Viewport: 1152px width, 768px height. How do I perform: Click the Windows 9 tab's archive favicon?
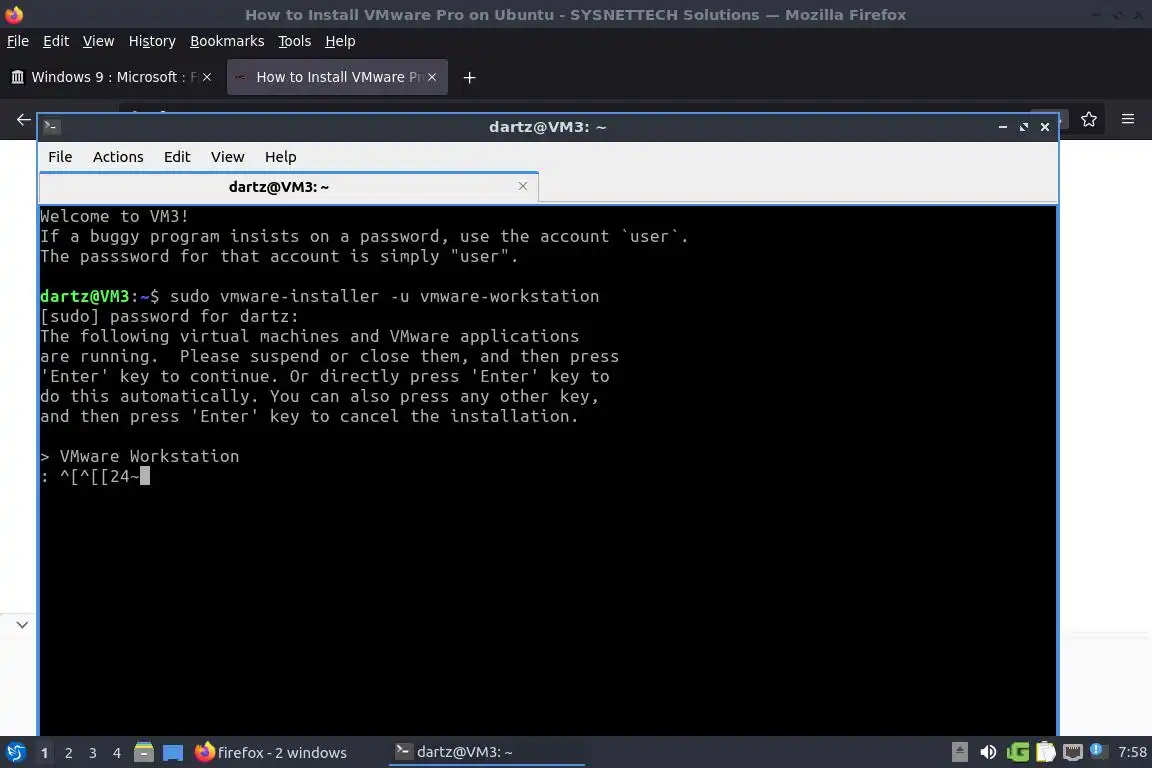18,77
